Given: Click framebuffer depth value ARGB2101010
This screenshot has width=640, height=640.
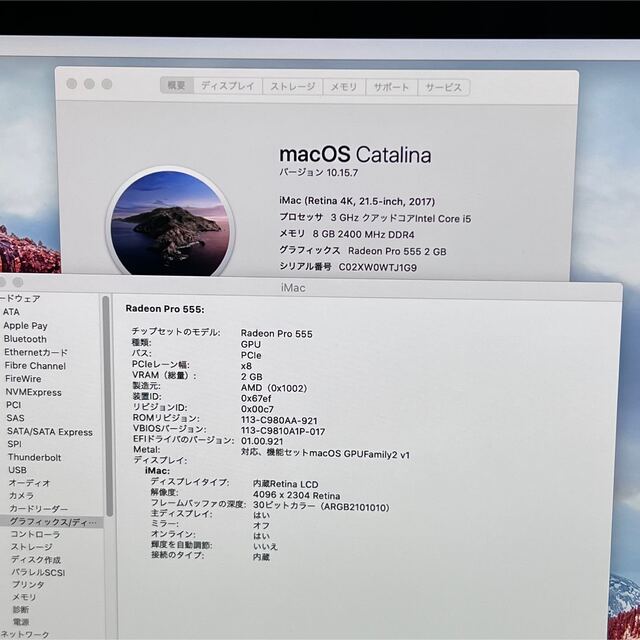Looking at the screenshot, I should 321,507.
